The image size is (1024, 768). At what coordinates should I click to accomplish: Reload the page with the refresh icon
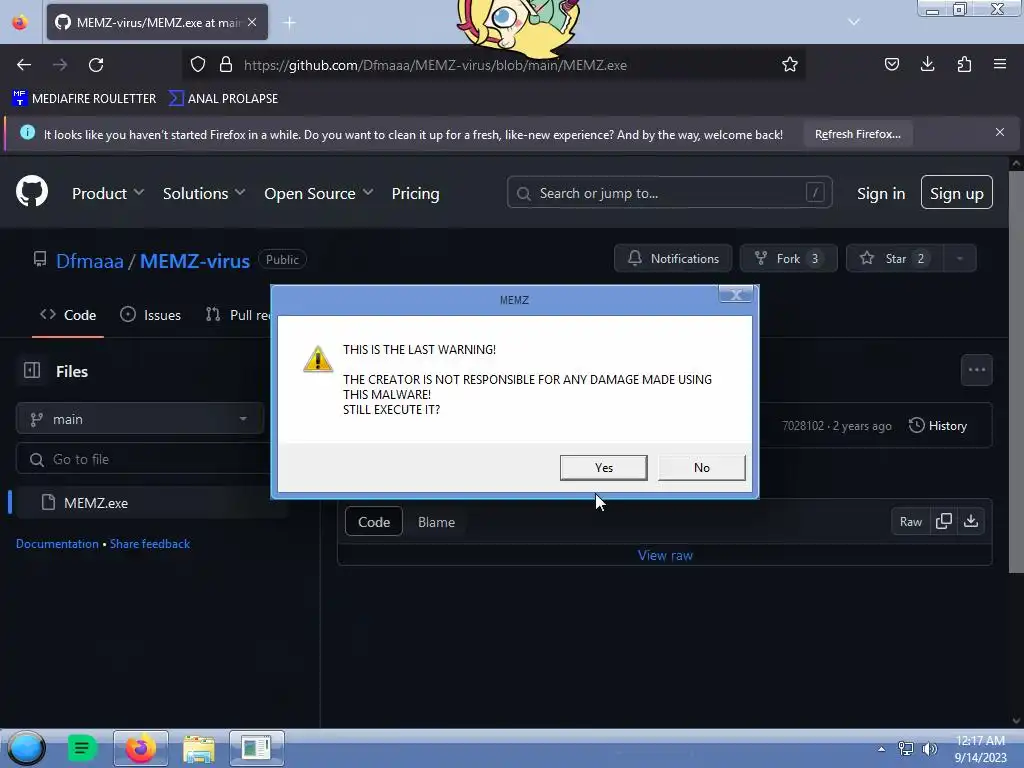[x=96, y=65]
